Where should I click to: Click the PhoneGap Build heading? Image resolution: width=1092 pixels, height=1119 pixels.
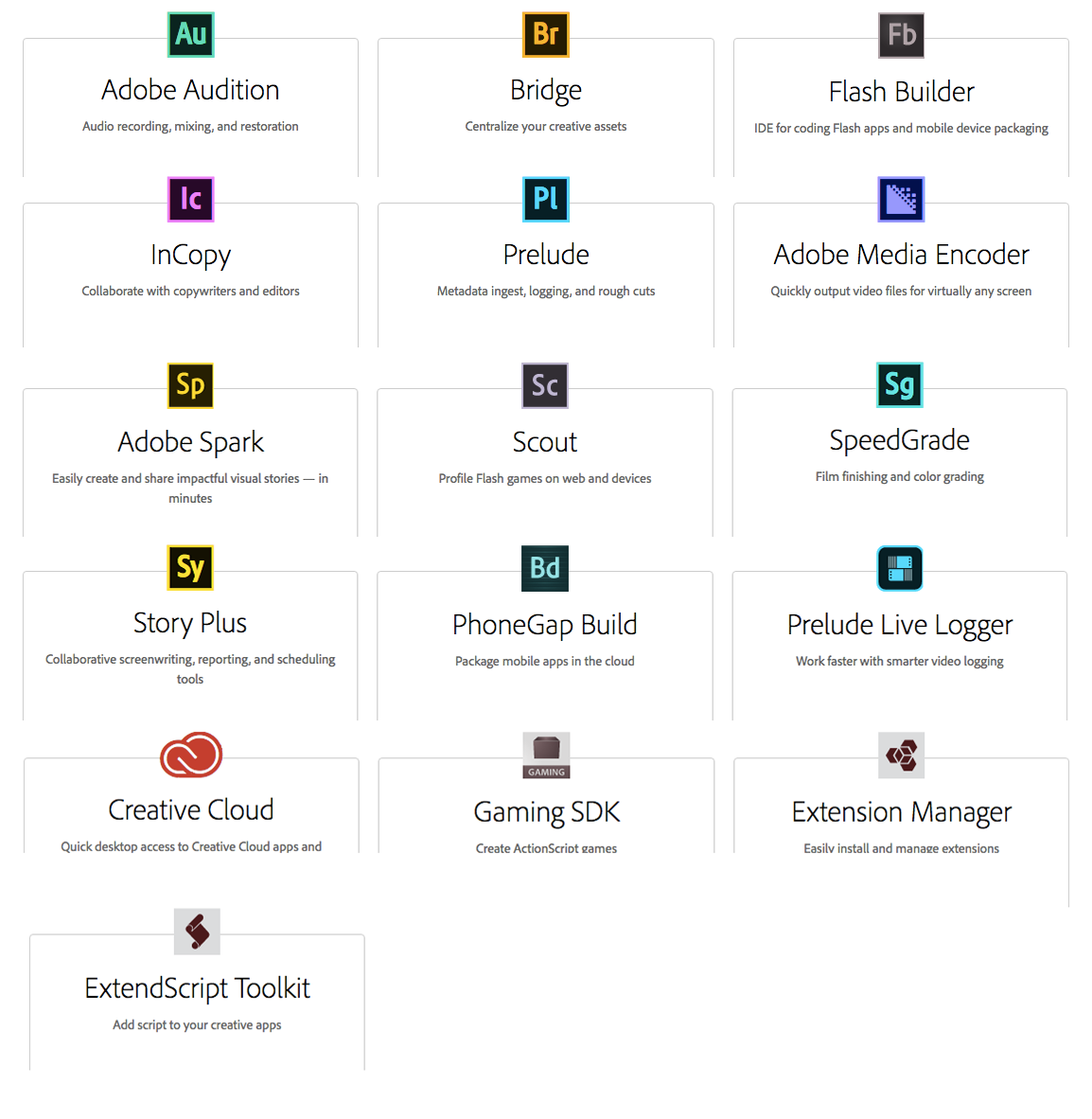(x=545, y=625)
